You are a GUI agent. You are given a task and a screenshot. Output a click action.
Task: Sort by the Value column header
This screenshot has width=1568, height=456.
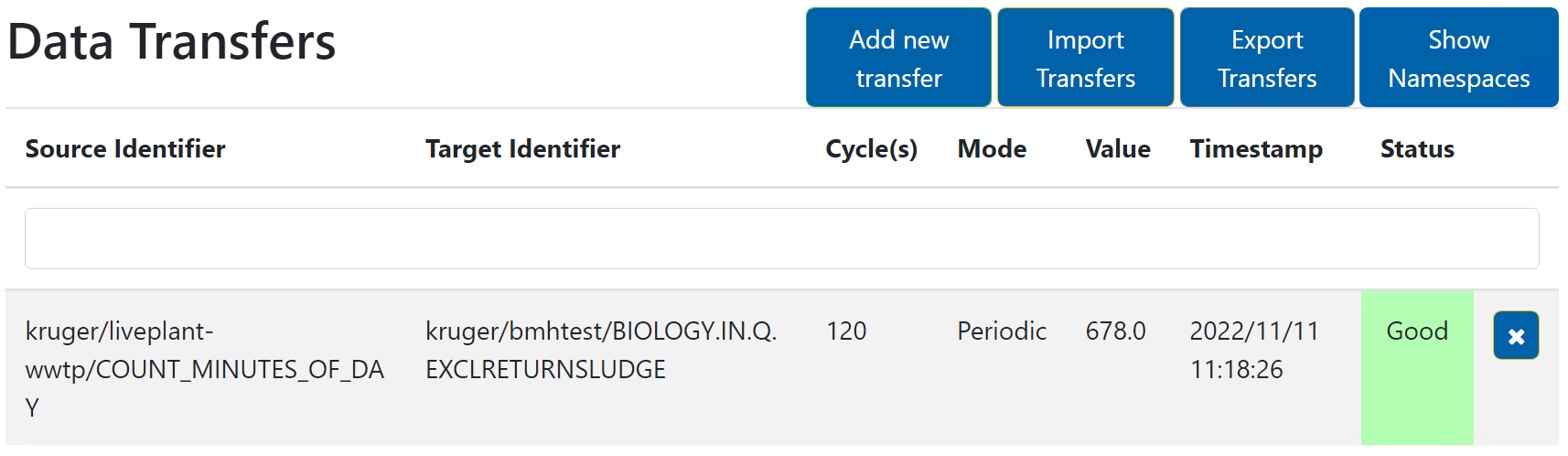pos(1117,149)
